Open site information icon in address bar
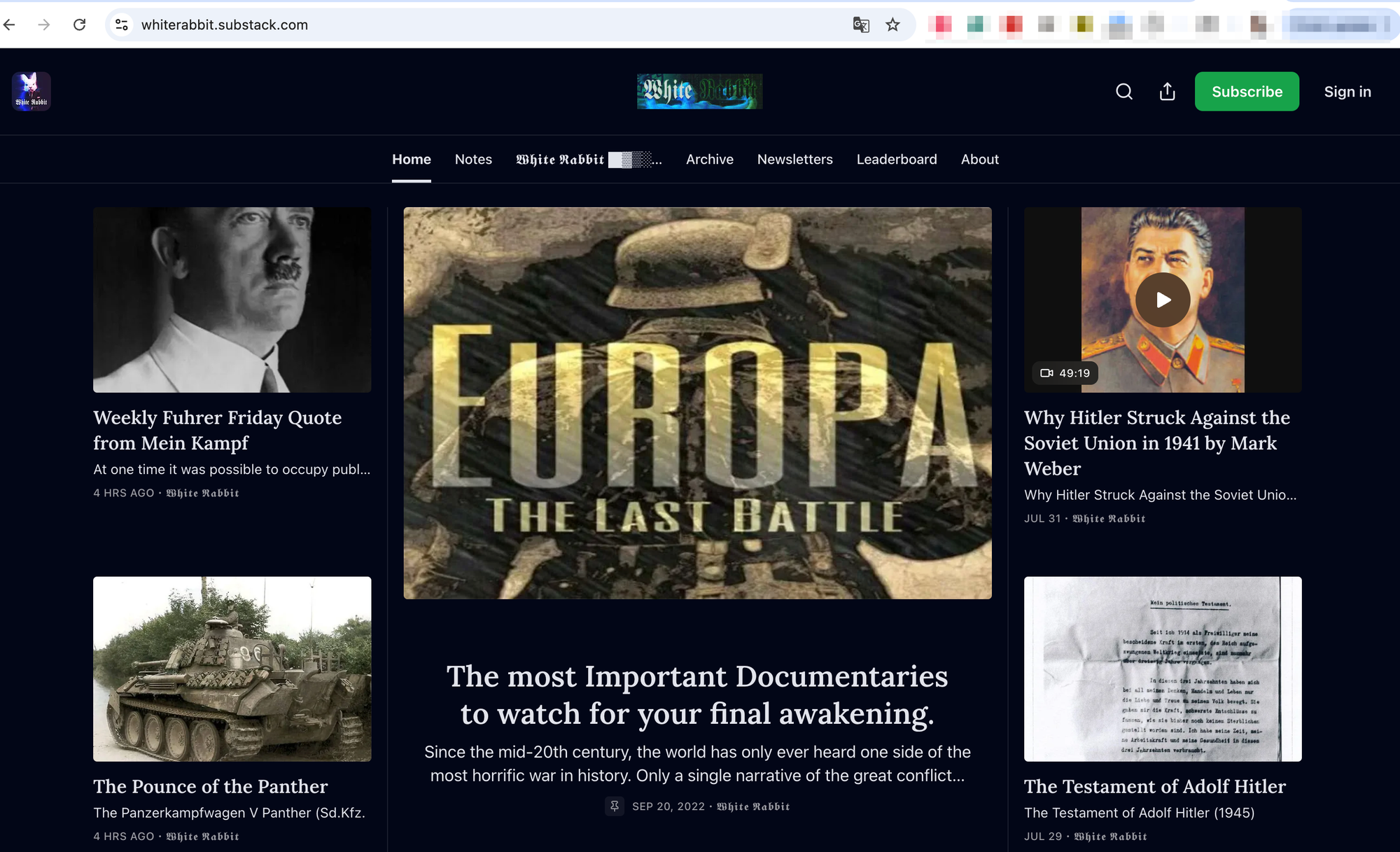The width and height of the screenshot is (1400, 852). tap(122, 25)
